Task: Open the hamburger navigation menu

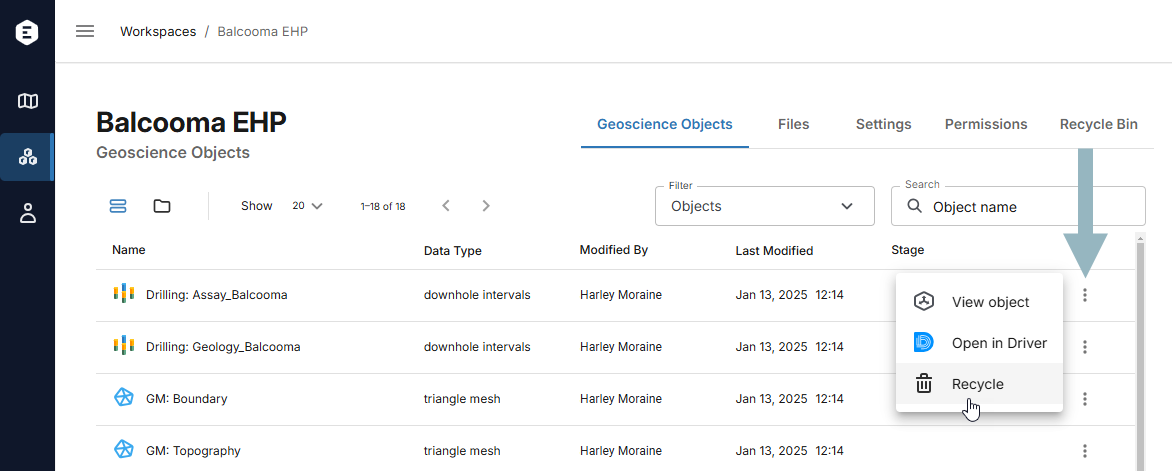Action: (85, 31)
